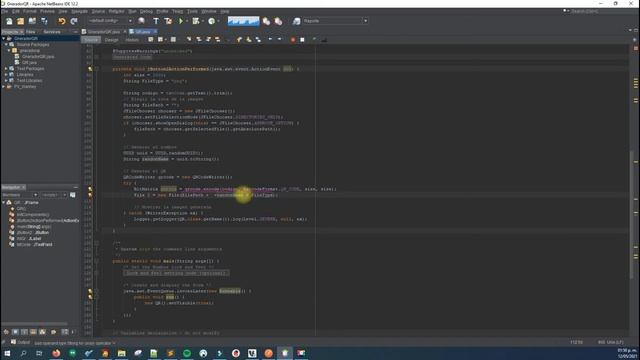
Task: Collapse the Source Packages node
Action: tap(7, 44)
